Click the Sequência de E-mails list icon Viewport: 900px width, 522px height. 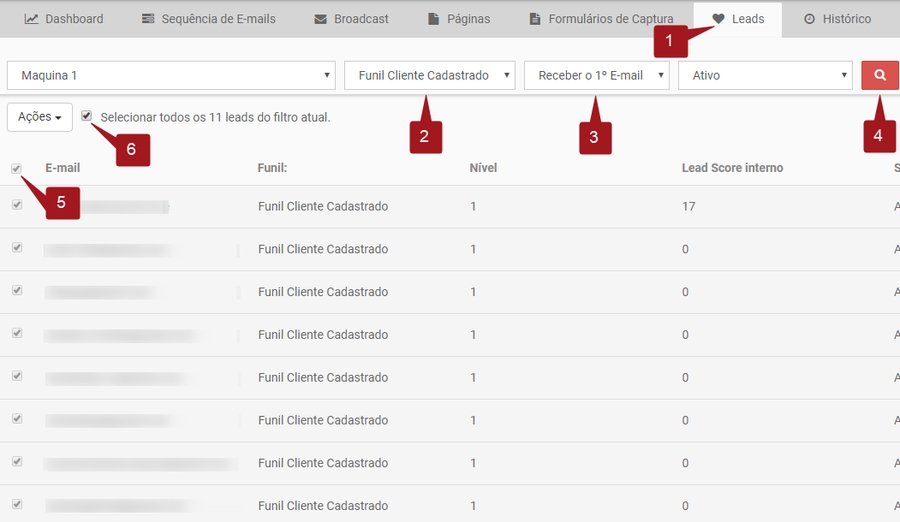(148, 19)
